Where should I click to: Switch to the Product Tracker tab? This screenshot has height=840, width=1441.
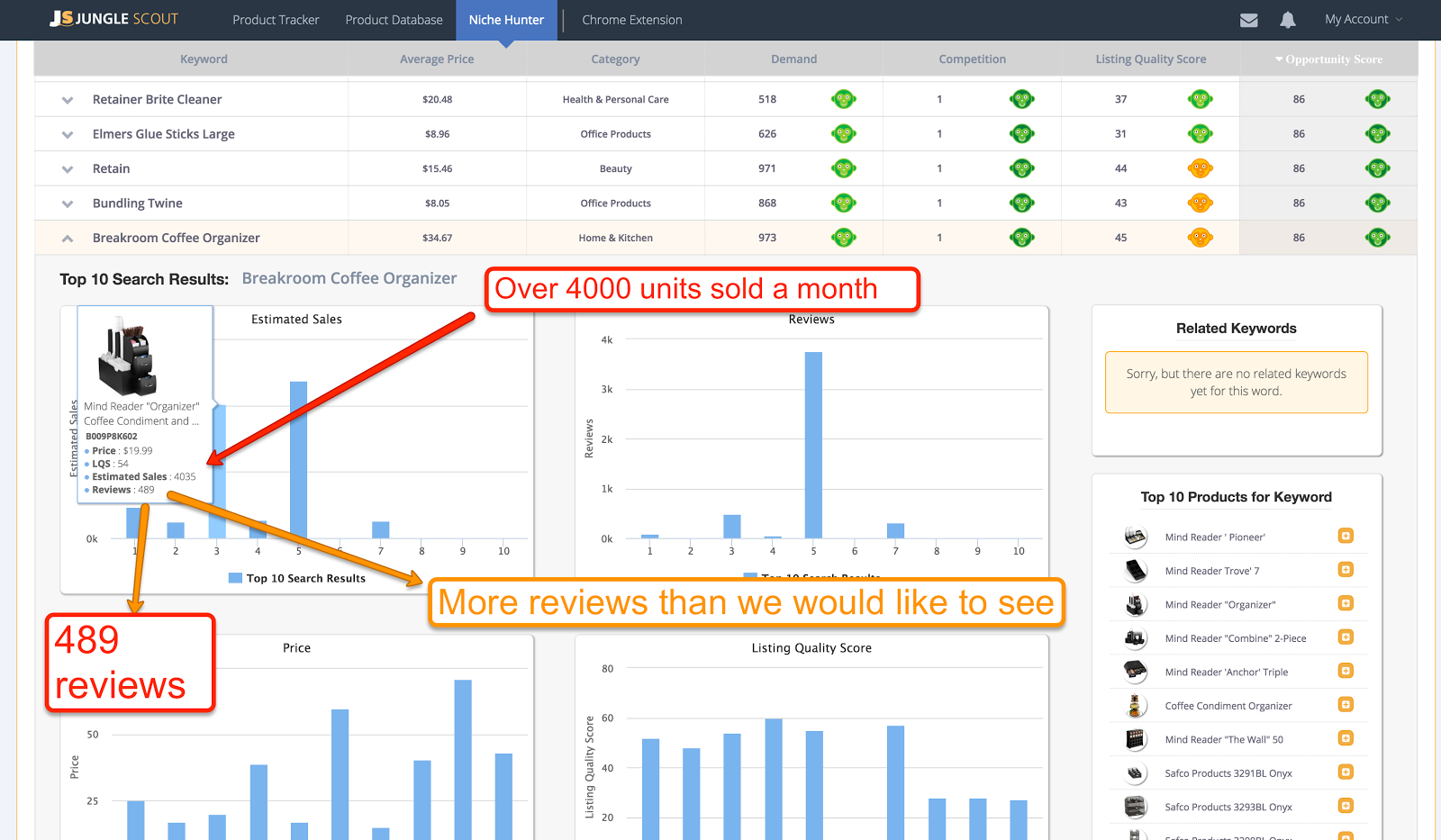pos(276,20)
